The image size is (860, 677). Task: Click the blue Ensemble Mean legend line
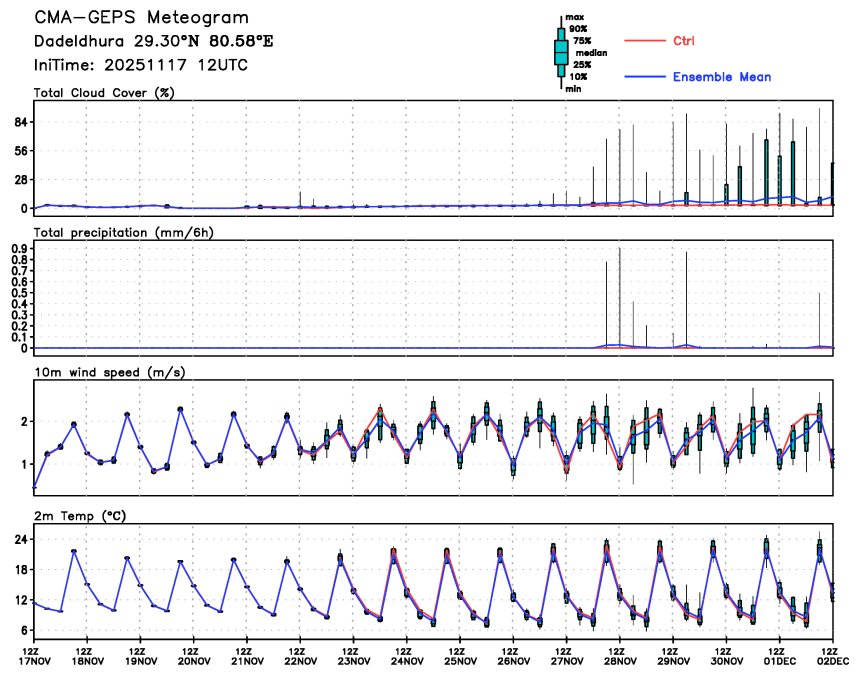click(x=645, y=77)
